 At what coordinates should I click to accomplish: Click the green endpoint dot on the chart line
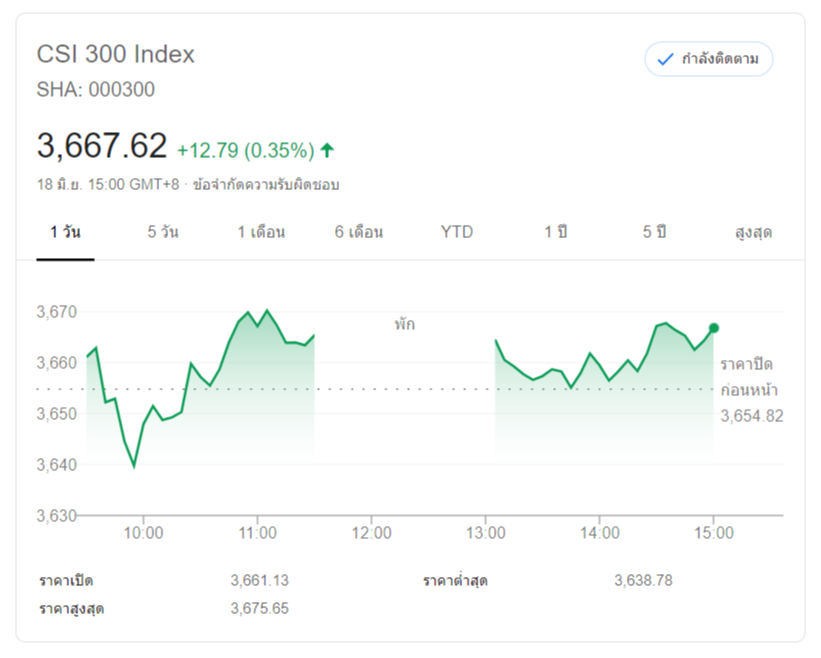(713, 328)
